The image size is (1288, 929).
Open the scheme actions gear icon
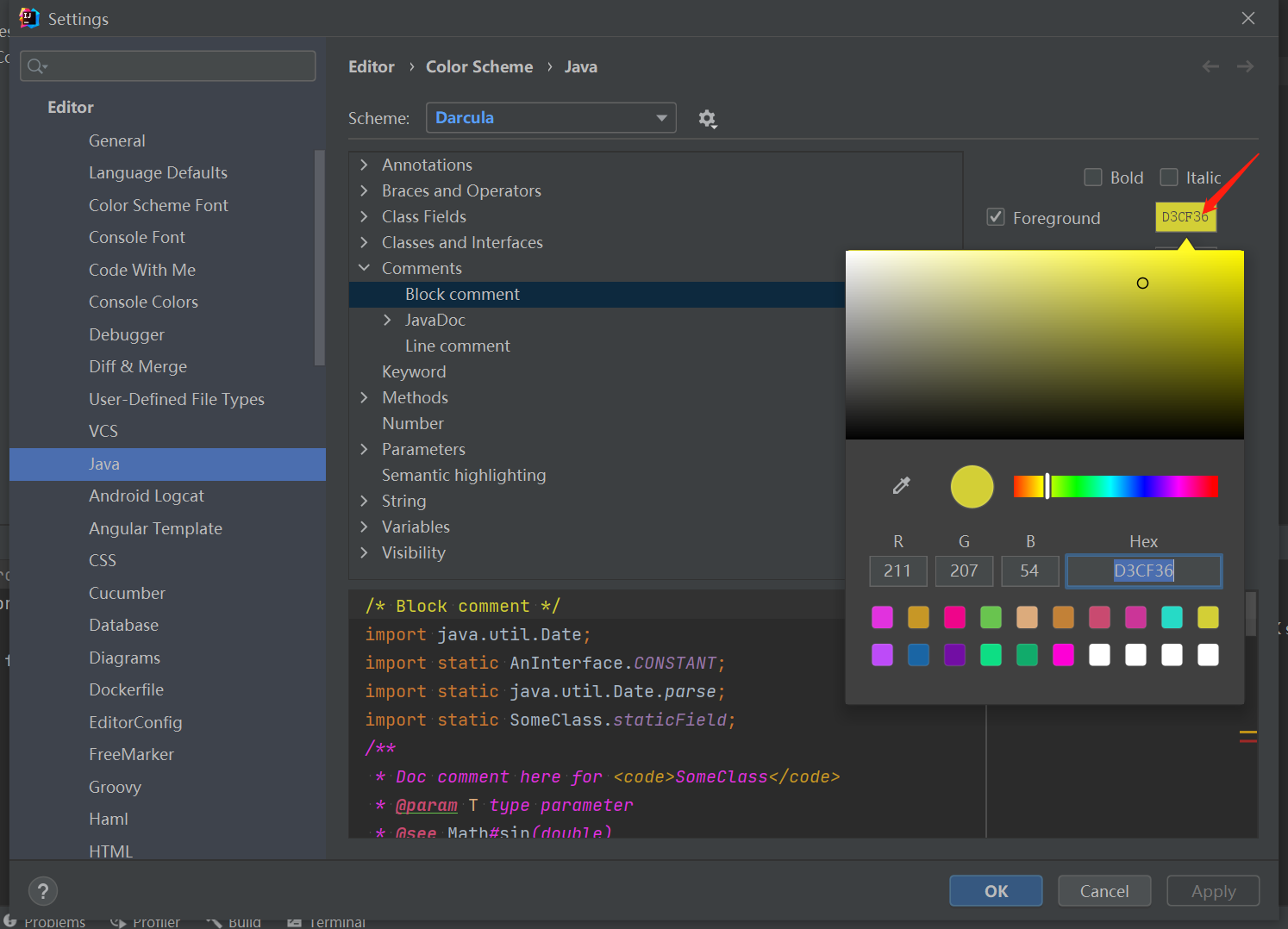coord(707,119)
